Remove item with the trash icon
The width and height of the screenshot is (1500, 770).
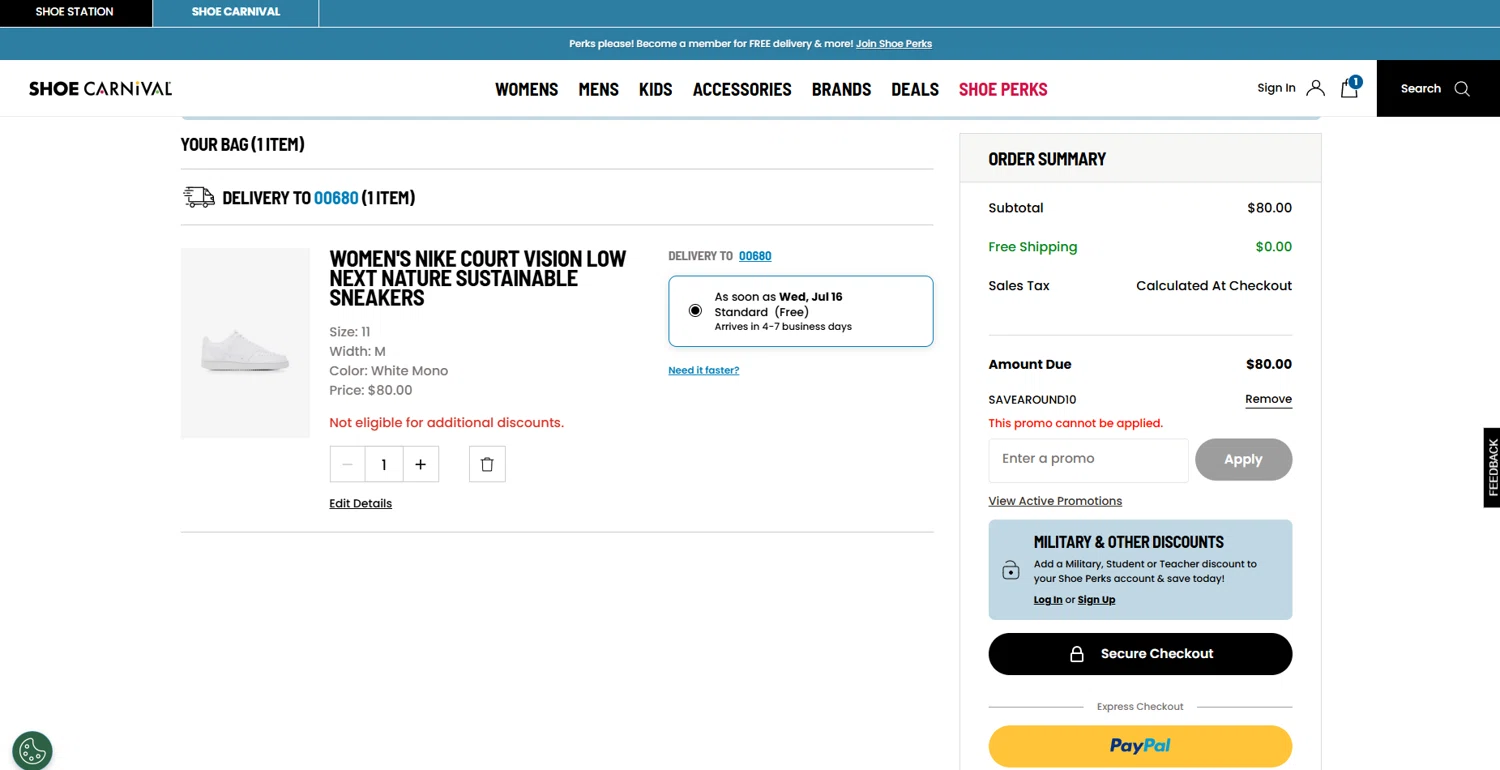tap(487, 464)
